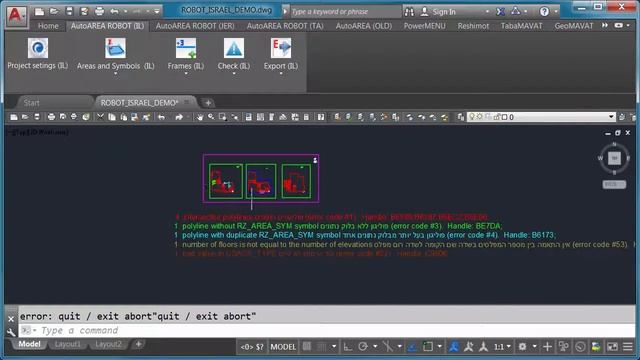Switch to the Home ribbon tab

coord(48,26)
